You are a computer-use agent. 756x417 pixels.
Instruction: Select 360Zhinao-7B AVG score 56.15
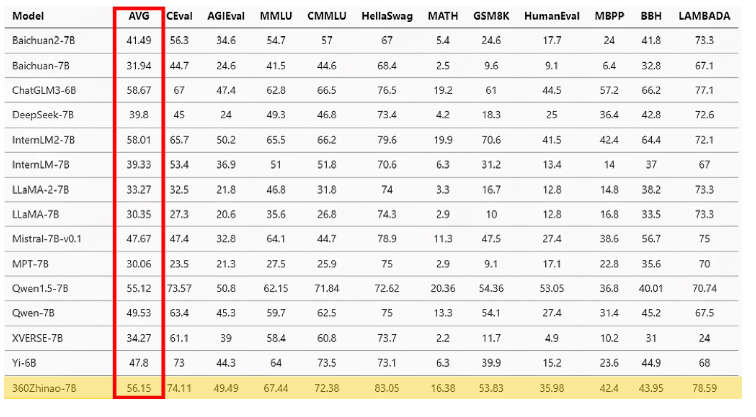[x=139, y=388]
